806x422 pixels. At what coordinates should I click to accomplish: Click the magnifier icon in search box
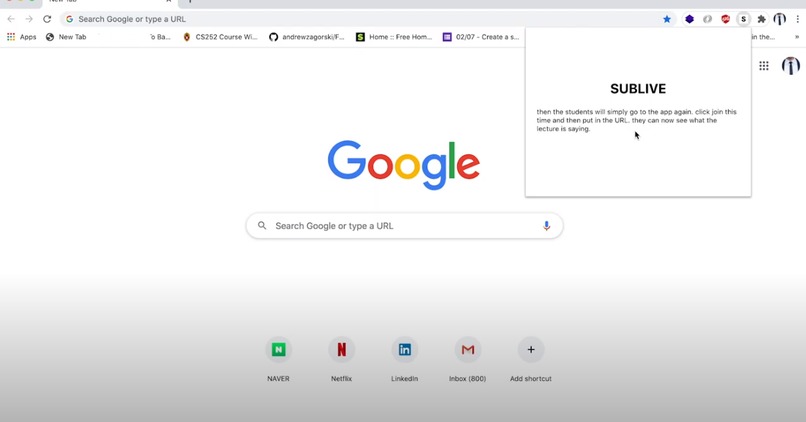[262, 226]
